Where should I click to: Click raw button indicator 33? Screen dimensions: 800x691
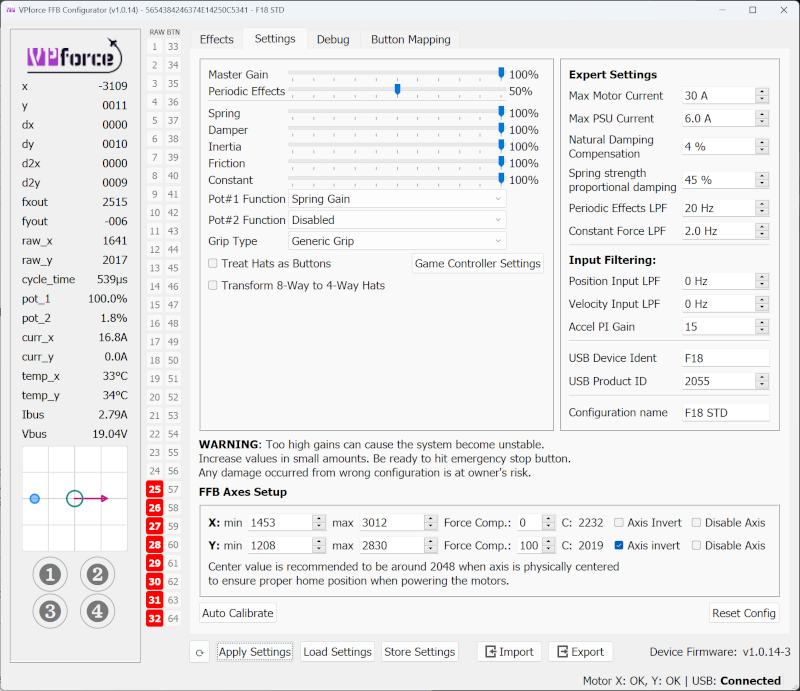(173, 46)
